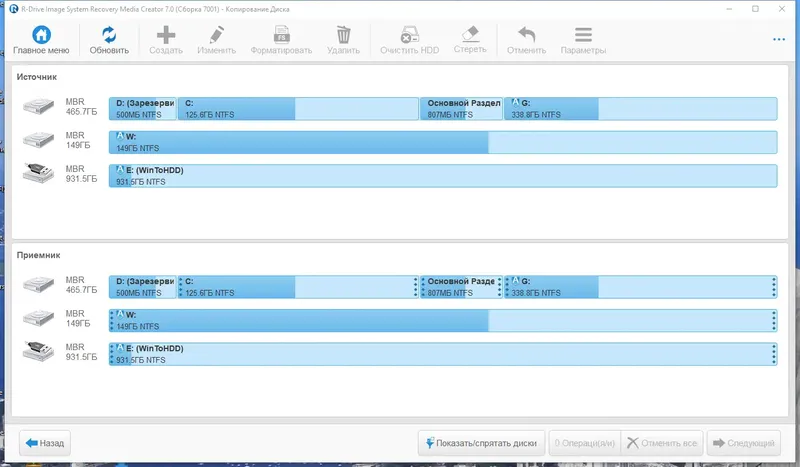Select destination G: 338.8ГБ NTFS partition
Image resolution: width=800 pixels, height=467 pixels.
click(x=640, y=287)
